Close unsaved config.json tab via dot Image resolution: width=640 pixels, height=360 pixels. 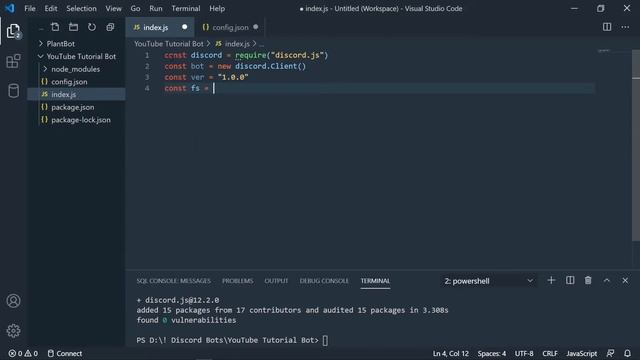(256, 27)
